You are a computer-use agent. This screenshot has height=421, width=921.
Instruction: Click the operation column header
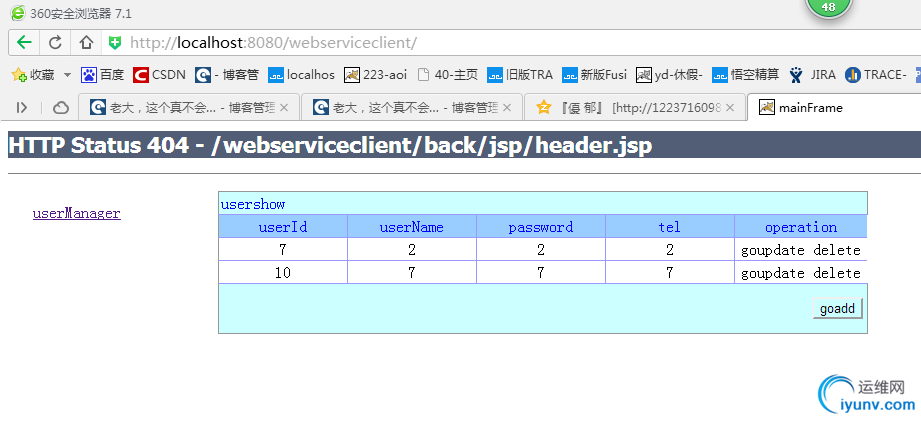point(801,228)
